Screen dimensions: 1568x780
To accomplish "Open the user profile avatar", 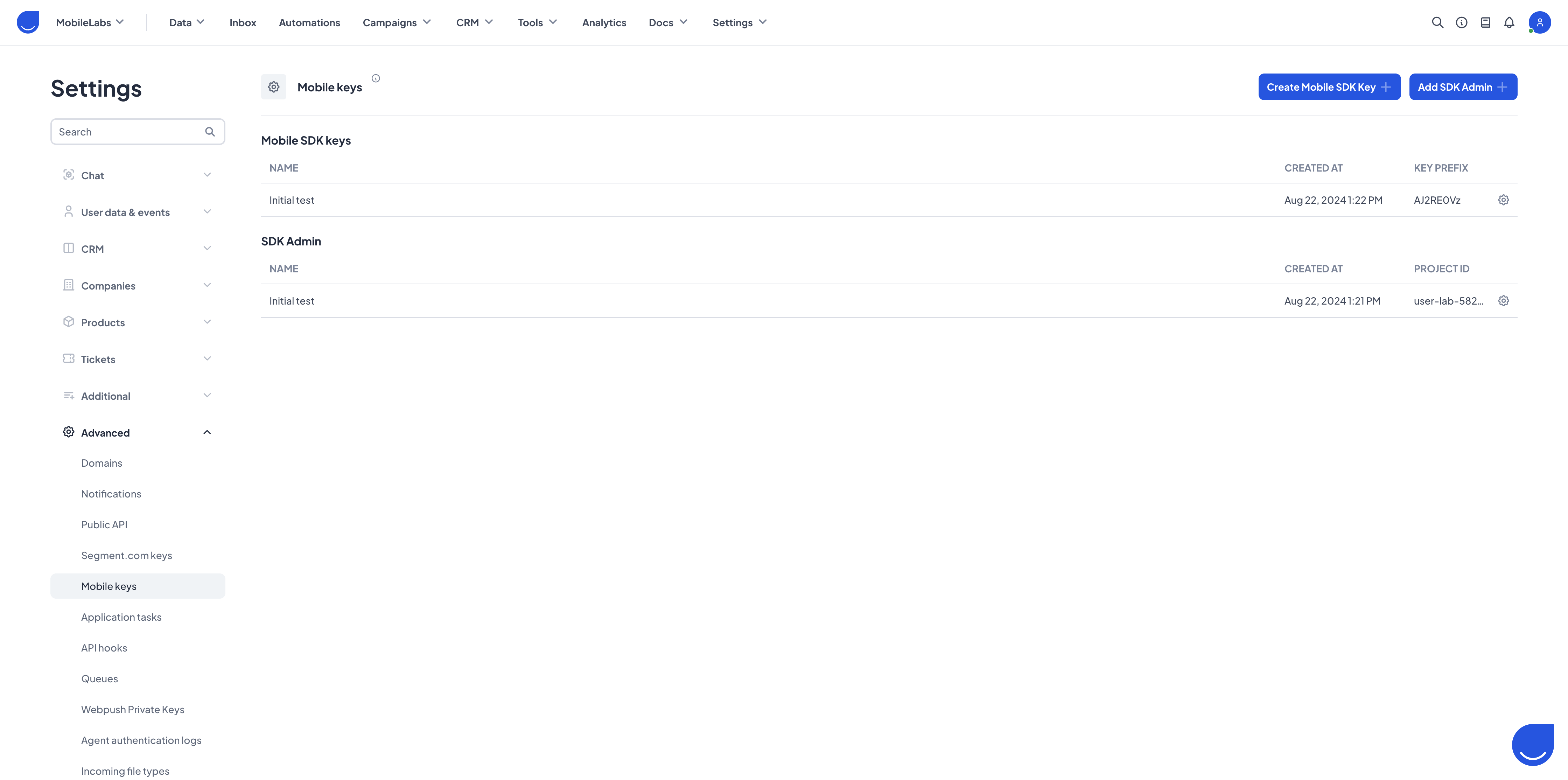I will point(1539,22).
